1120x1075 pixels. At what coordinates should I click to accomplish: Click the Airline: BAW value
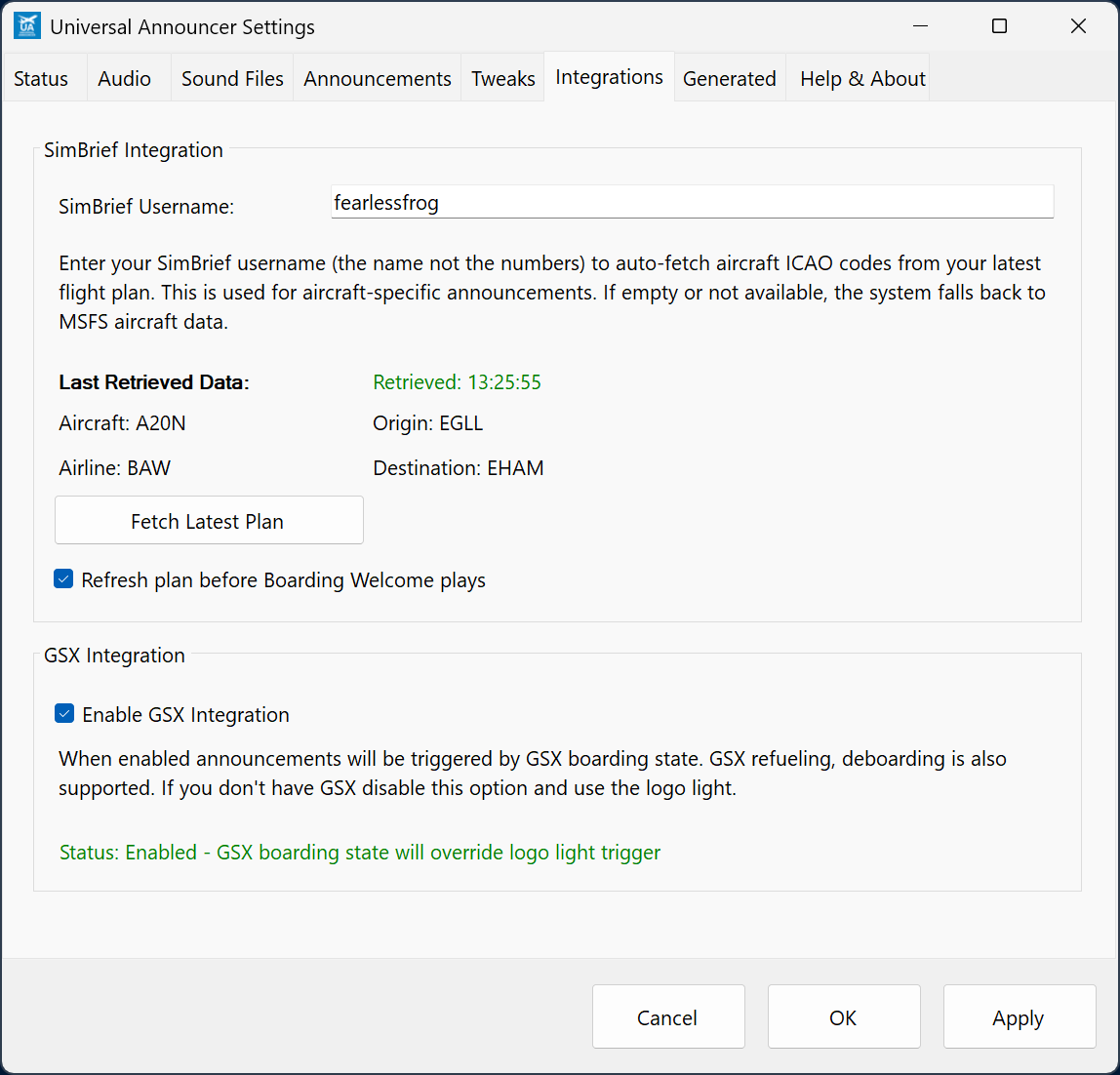click(x=114, y=468)
